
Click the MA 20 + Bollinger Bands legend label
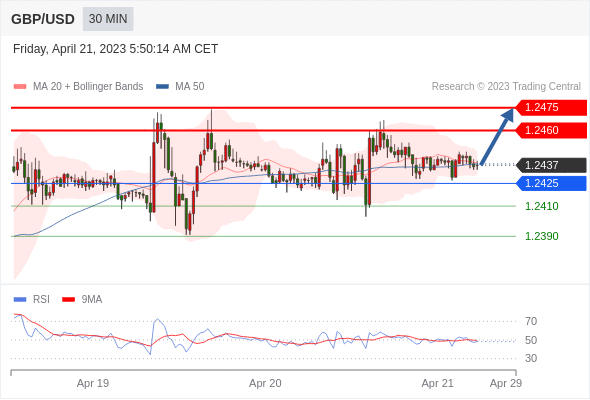[x=88, y=87]
